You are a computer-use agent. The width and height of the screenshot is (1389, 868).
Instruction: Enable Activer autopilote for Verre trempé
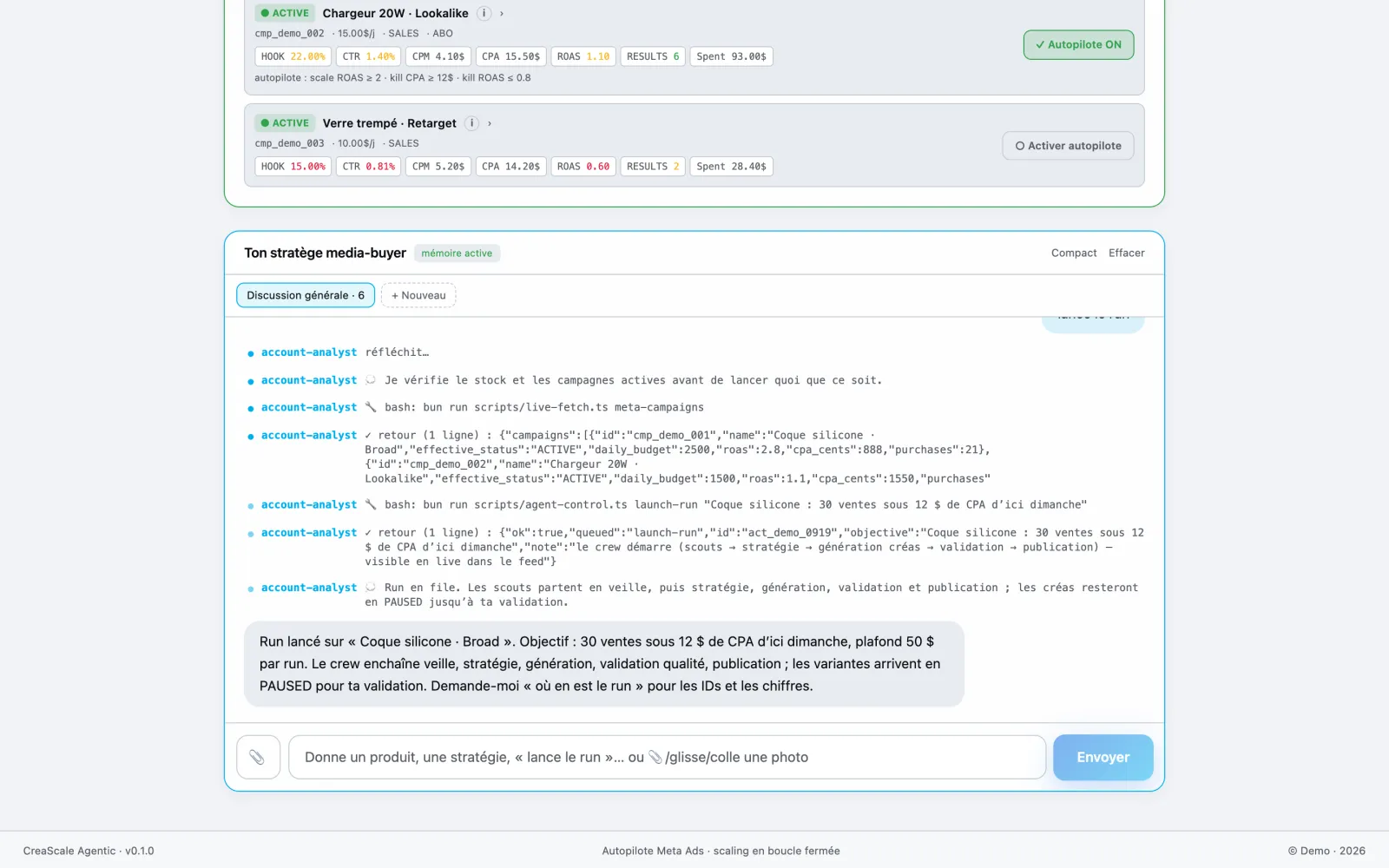coord(1068,146)
